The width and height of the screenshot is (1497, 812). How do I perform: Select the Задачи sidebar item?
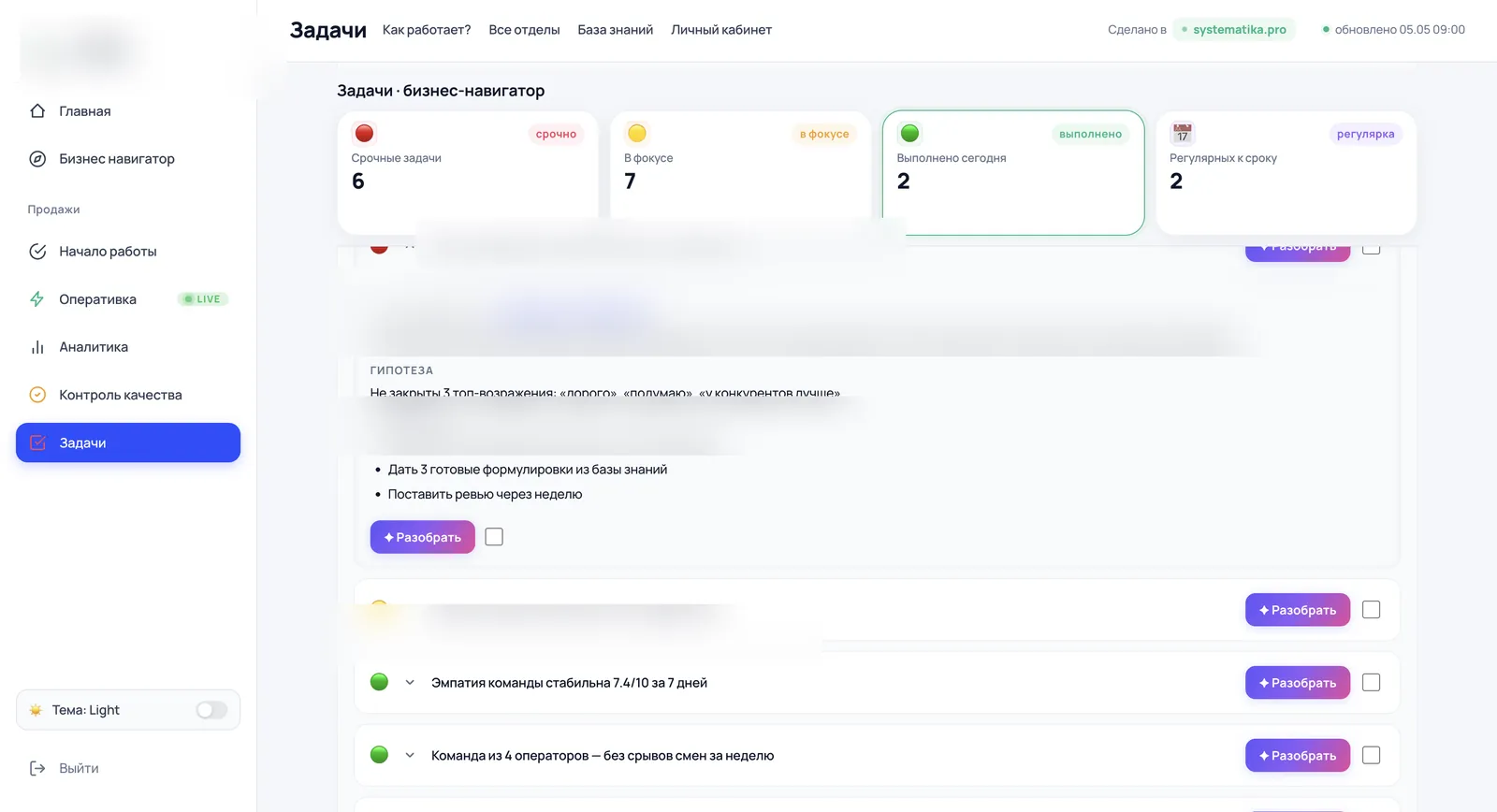tap(128, 442)
